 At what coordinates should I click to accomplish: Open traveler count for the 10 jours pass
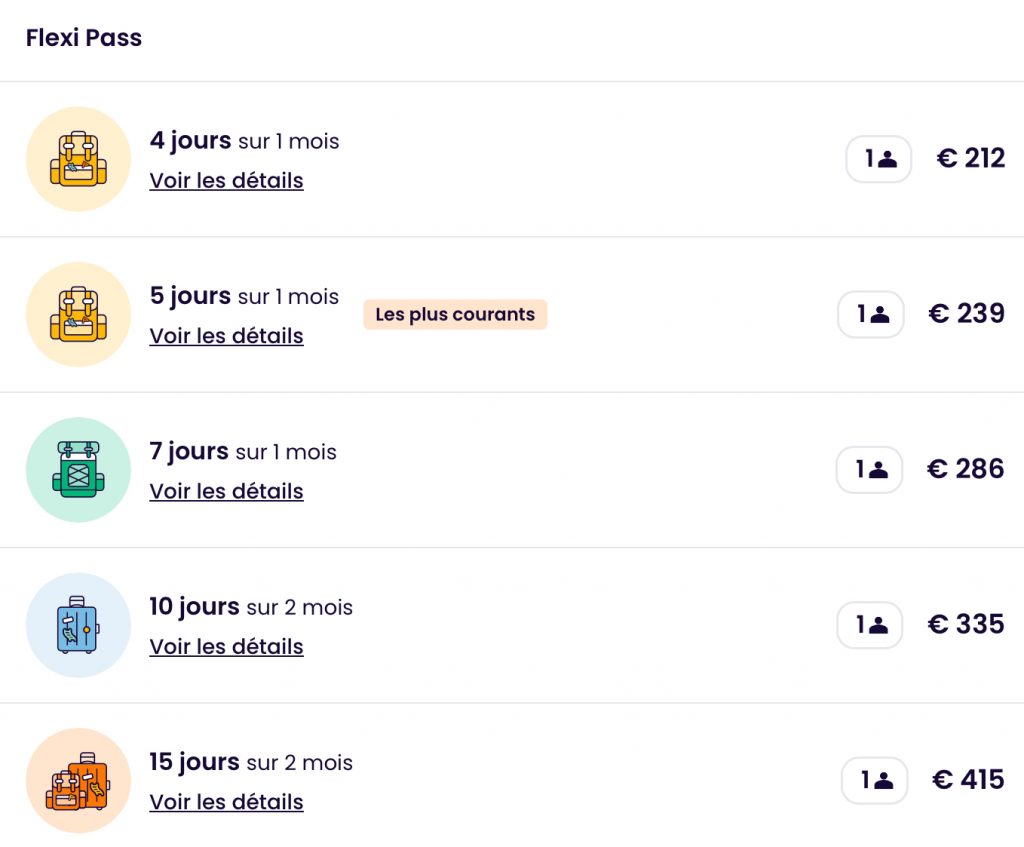click(871, 625)
